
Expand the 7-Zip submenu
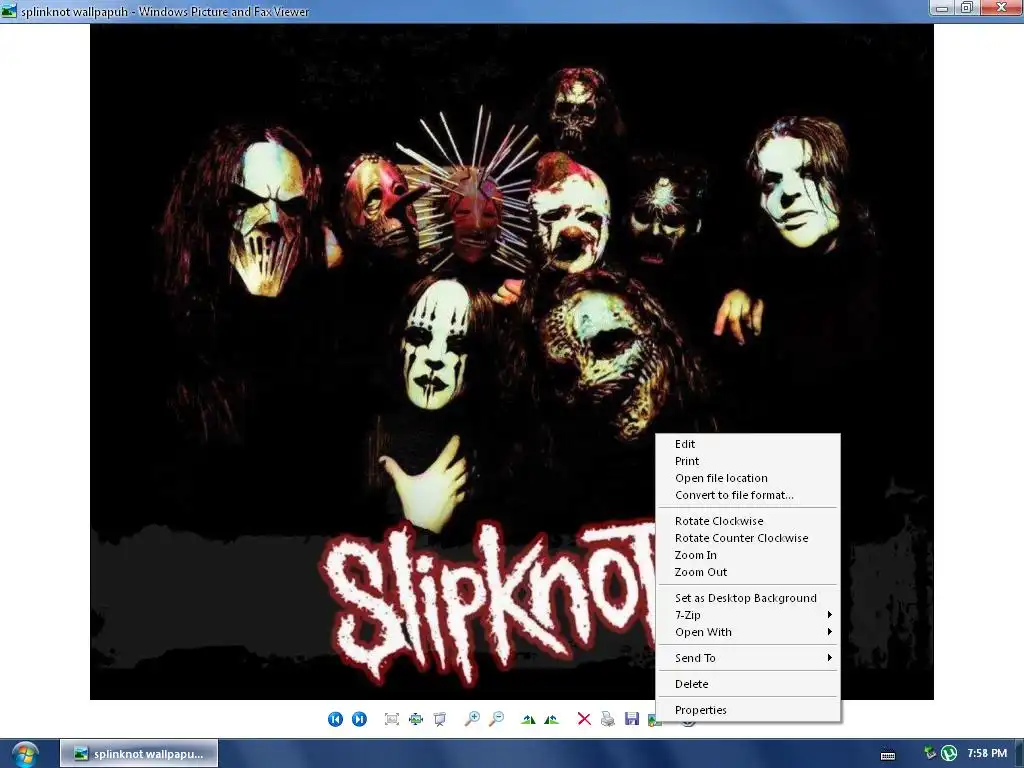[x=748, y=615]
